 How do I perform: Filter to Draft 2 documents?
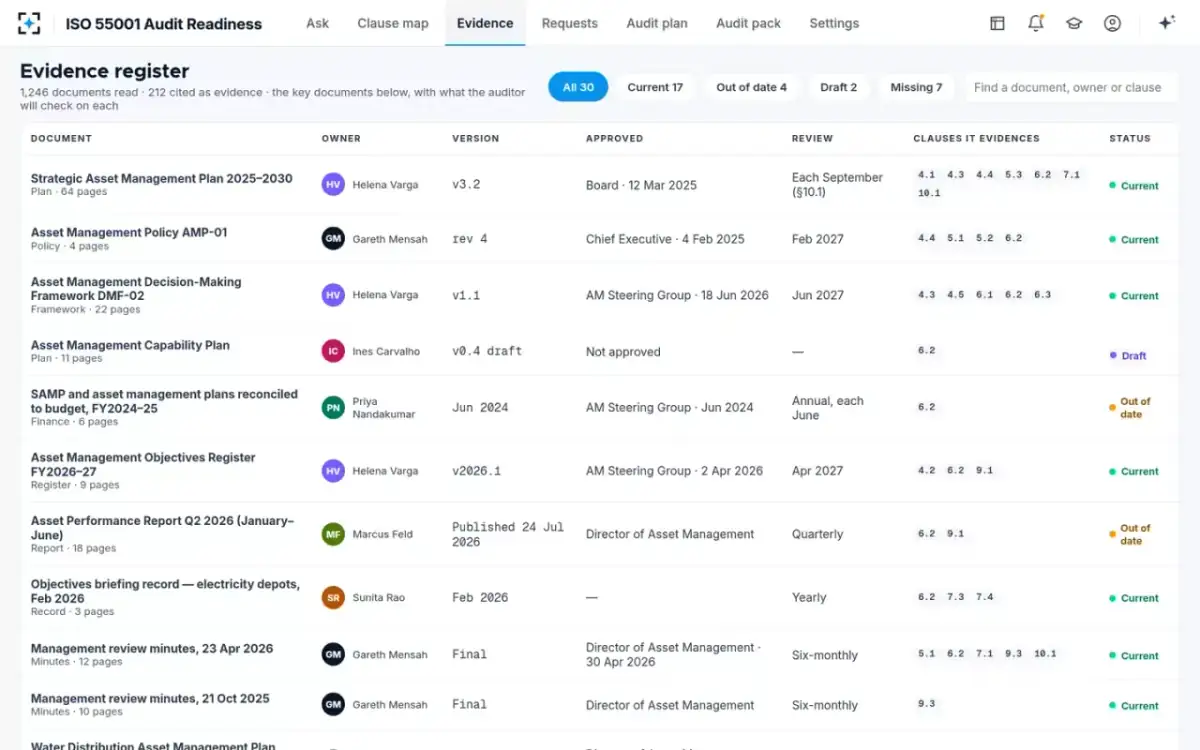(838, 87)
